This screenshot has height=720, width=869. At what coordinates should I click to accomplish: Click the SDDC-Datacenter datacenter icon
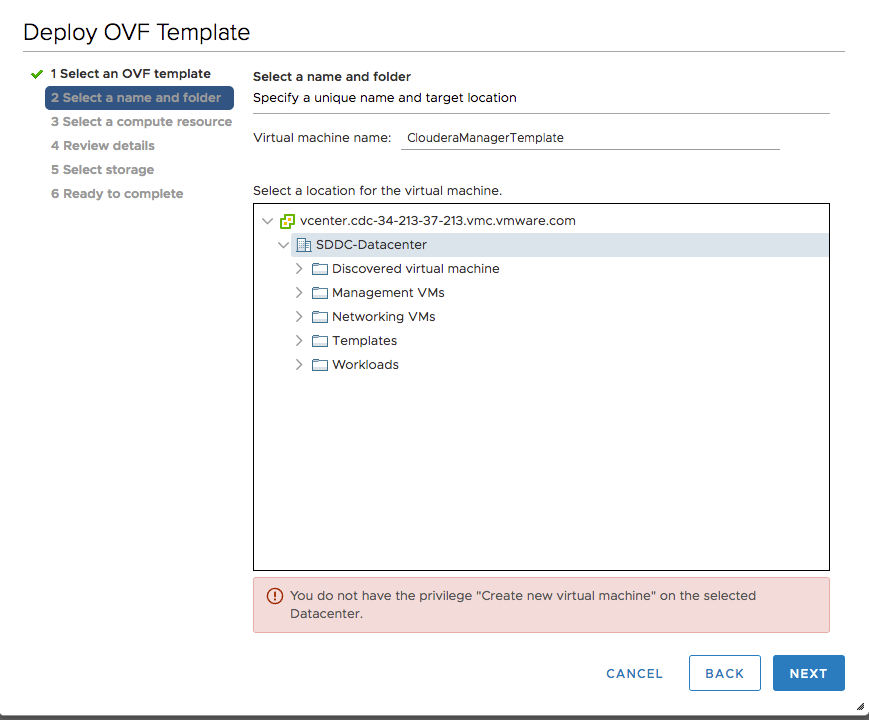(x=304, y=245)
